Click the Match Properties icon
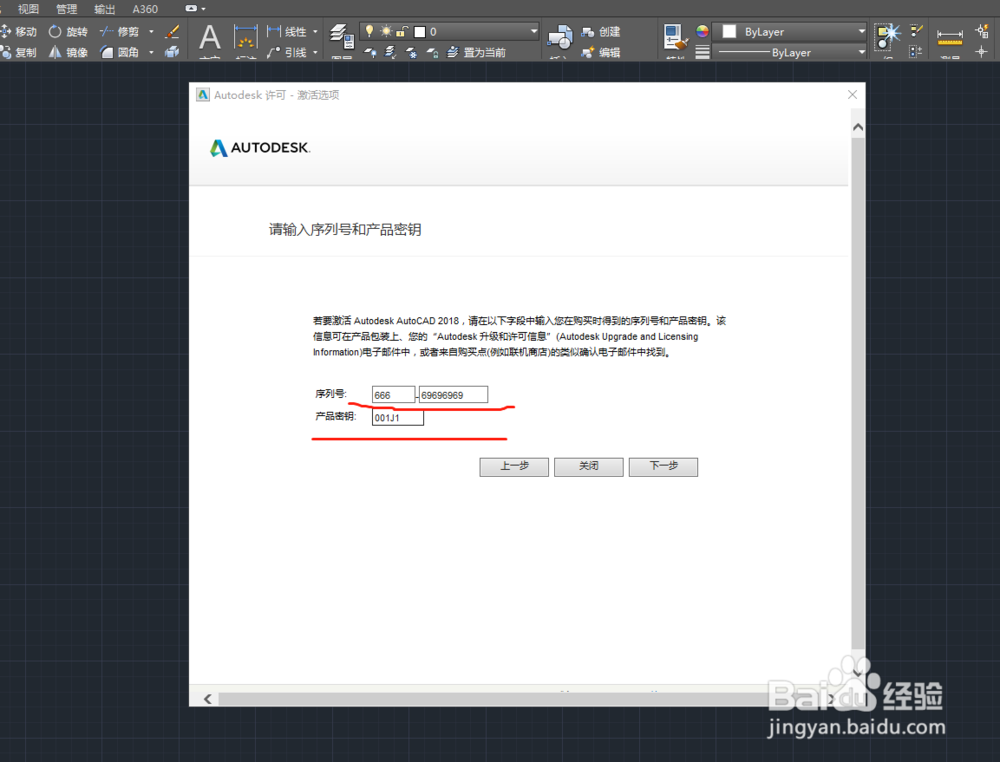The image size is (1000, 762). tap(675, 37)
